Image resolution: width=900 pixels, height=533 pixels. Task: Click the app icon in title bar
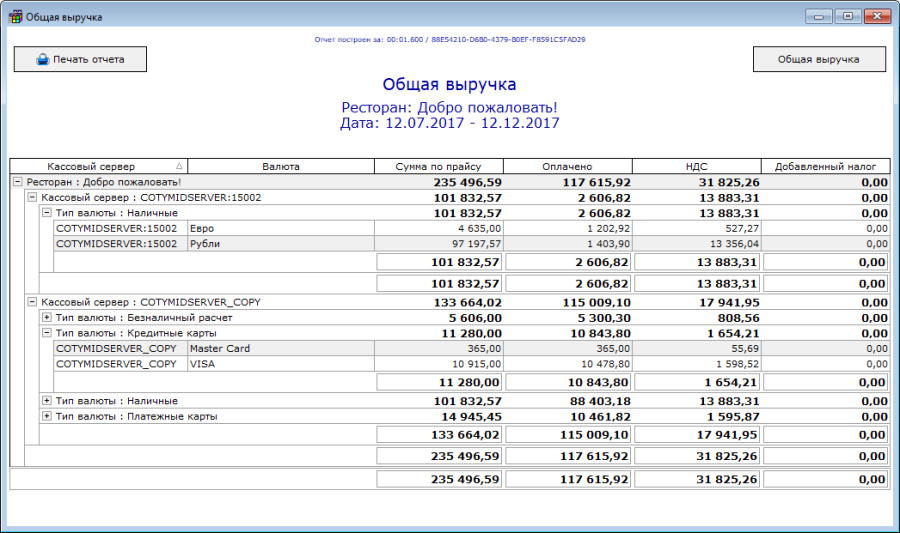(15, 17)
